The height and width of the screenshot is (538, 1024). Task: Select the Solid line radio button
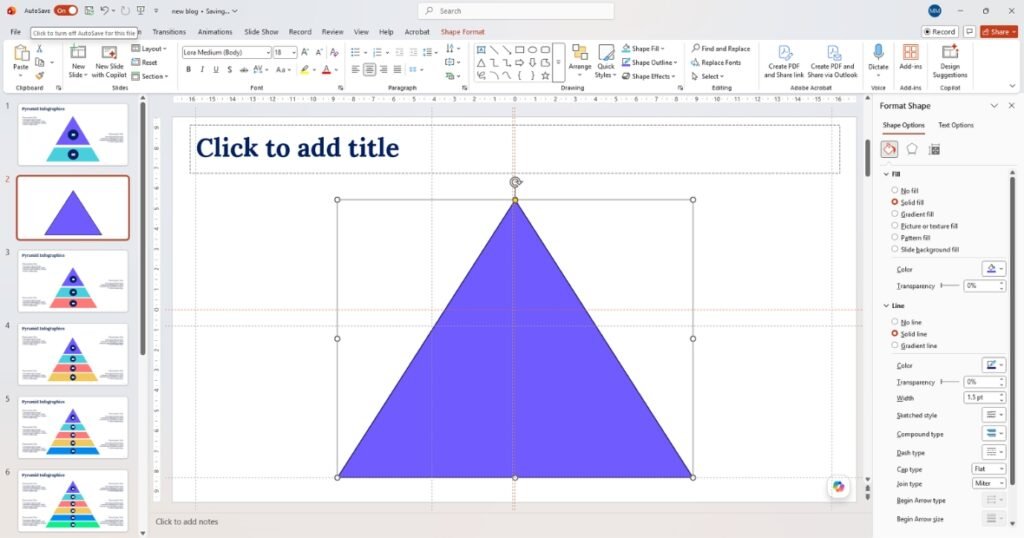(x=895, y=334)
